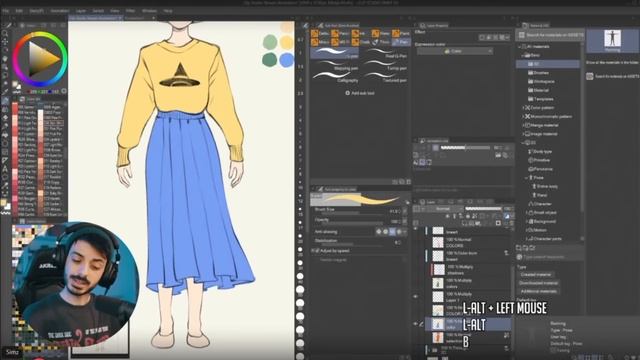Toggle visibility of the selection layer
The image size is (640, 360).
click(x=416, y=338)
